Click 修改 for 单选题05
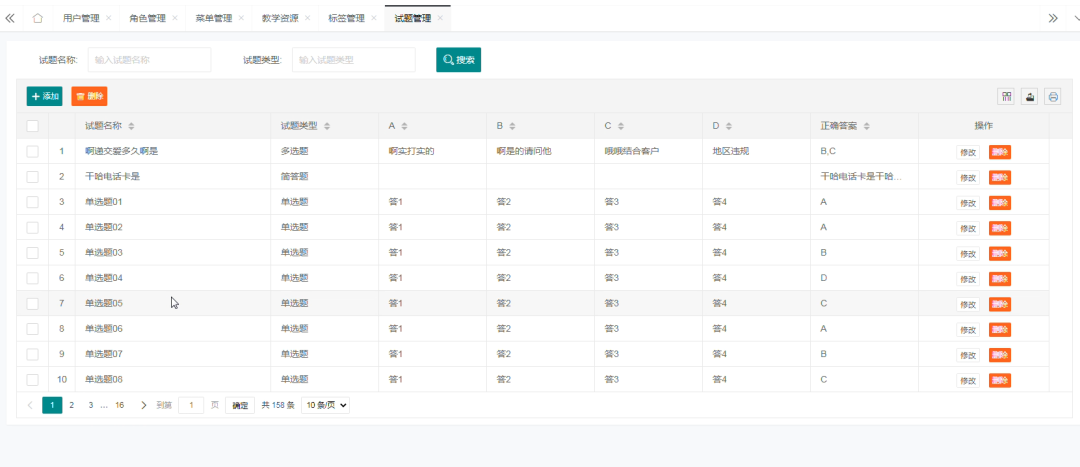The width and height of the screenshot is (1080, 467). tap(968, 304)
